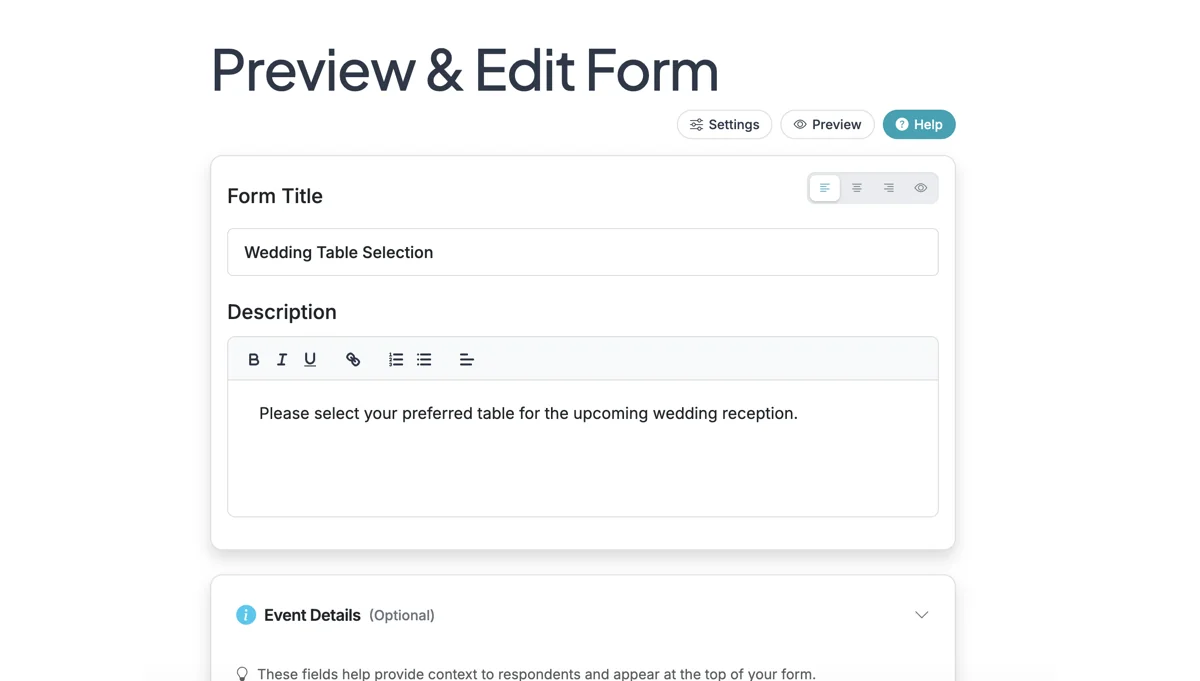Toggle bold formatting in description toolbar
The width and height of the screenshot is (1200, 681).
[254, 360]
